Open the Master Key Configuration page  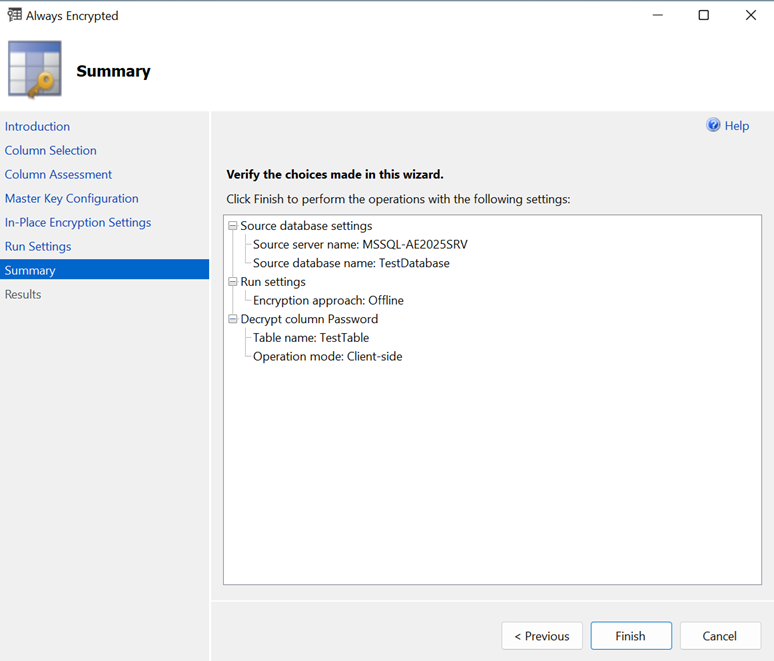[x=71, y=199]
